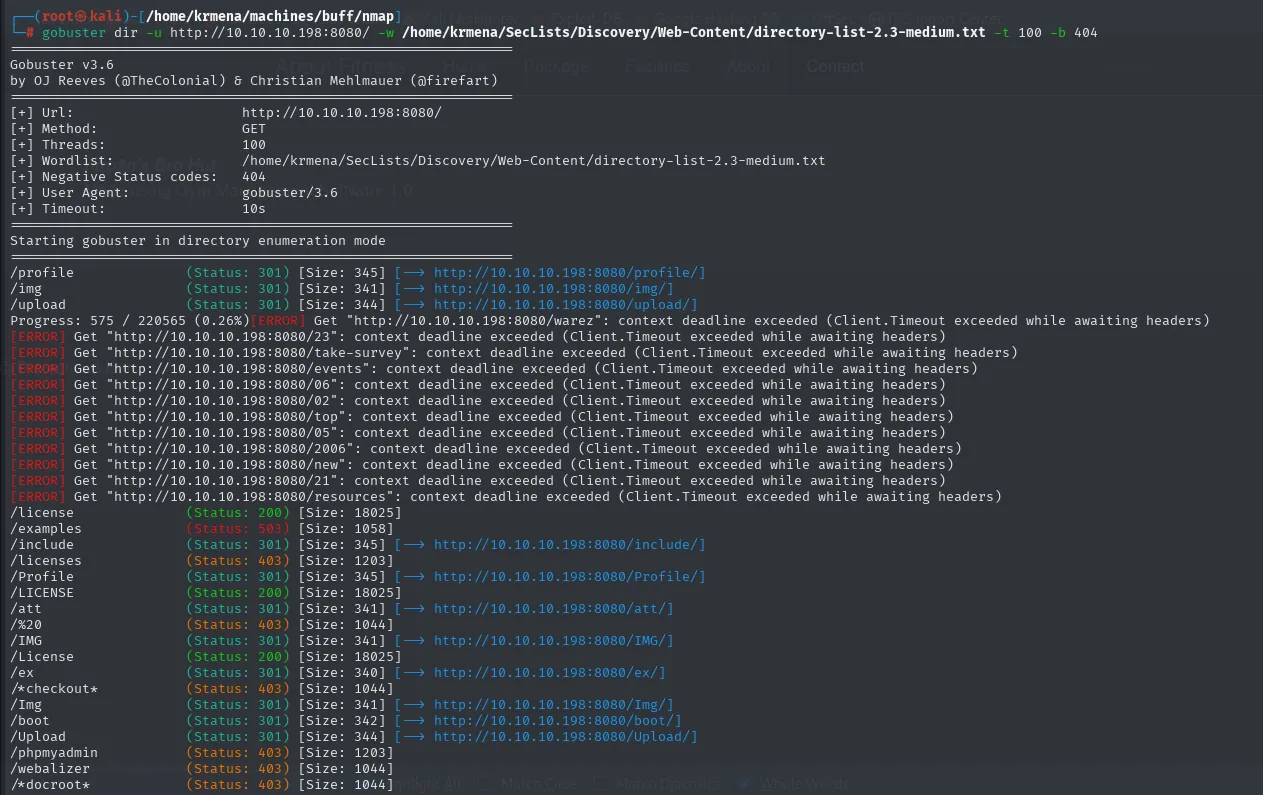Click the /events timeout error line
The image size is (1263, 795).
click(494, 369)
